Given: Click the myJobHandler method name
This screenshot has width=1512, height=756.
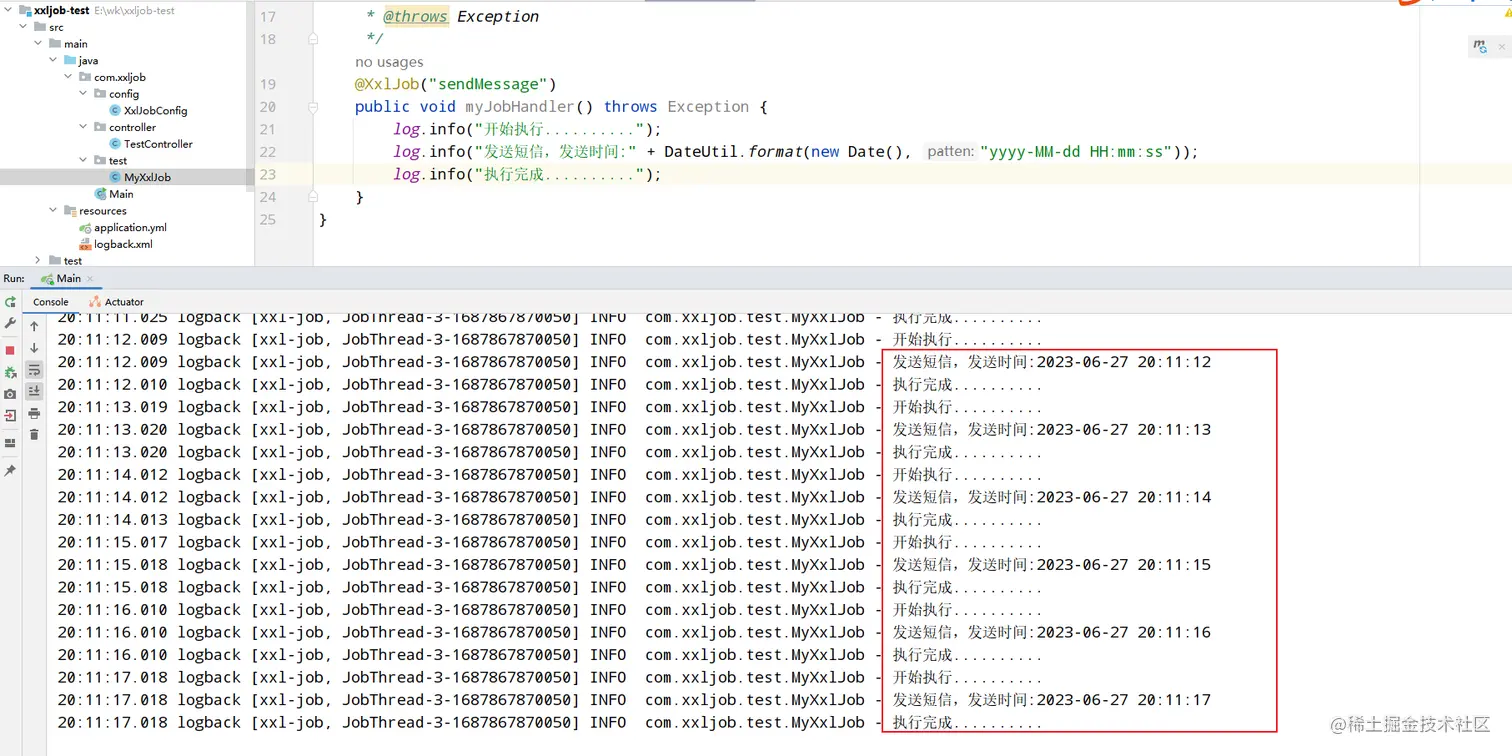Looking at the screenshot, I should pos(520,107).
